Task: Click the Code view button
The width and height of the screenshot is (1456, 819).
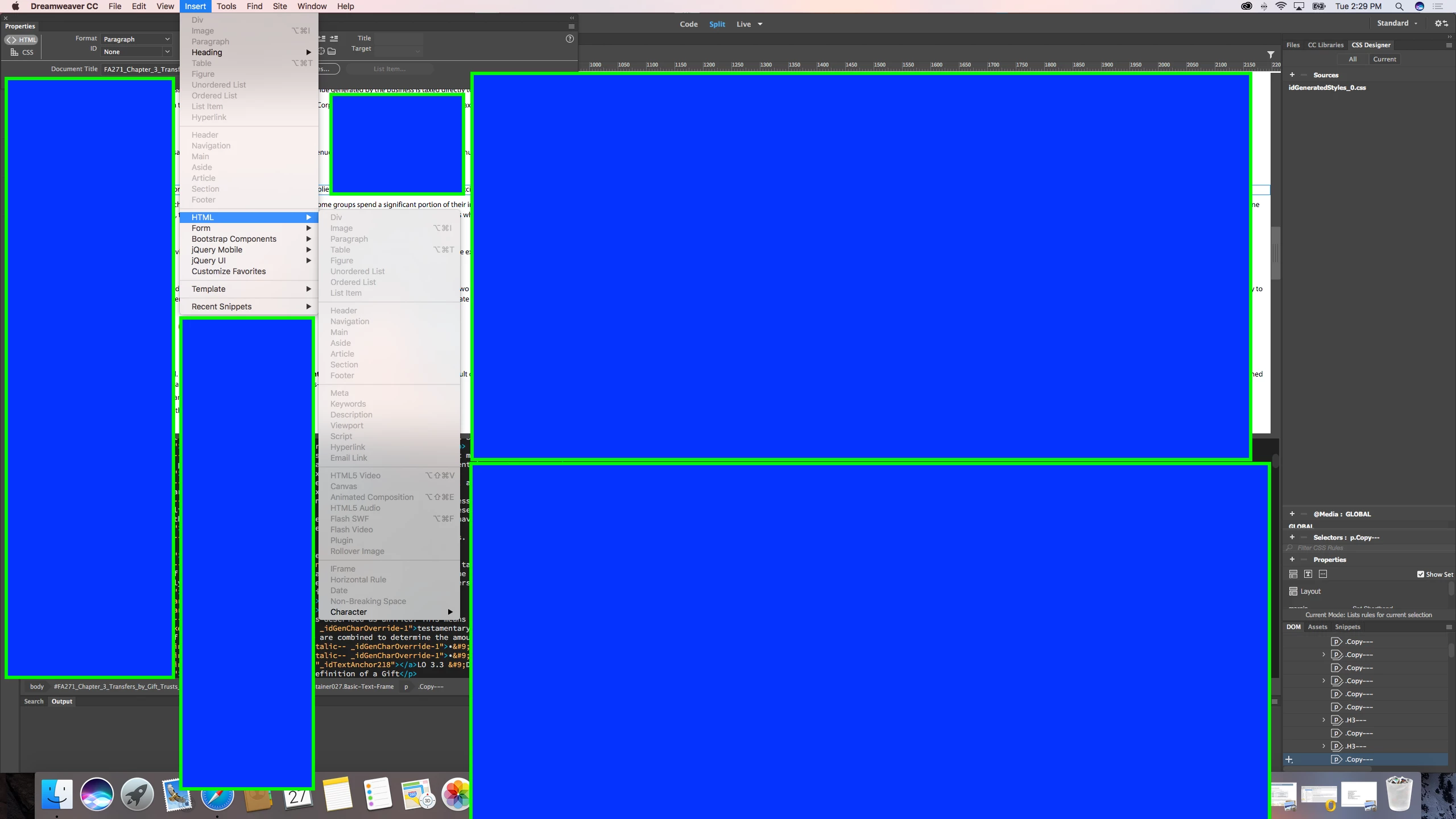Action: coord(688,24)
